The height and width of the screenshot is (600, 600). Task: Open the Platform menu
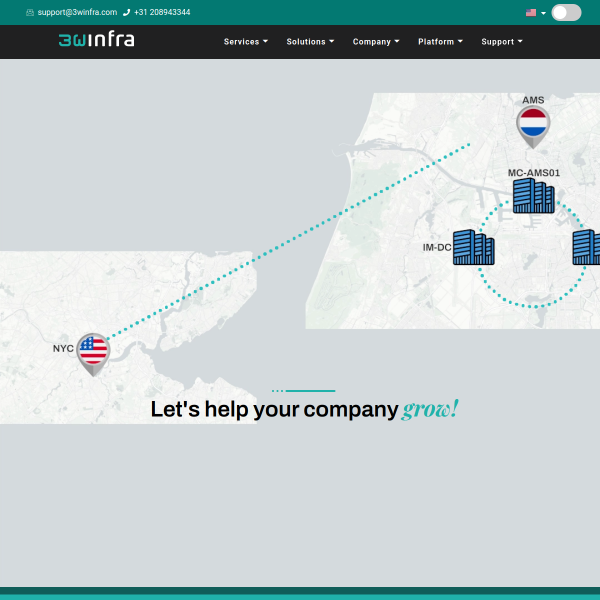[440, 42]
